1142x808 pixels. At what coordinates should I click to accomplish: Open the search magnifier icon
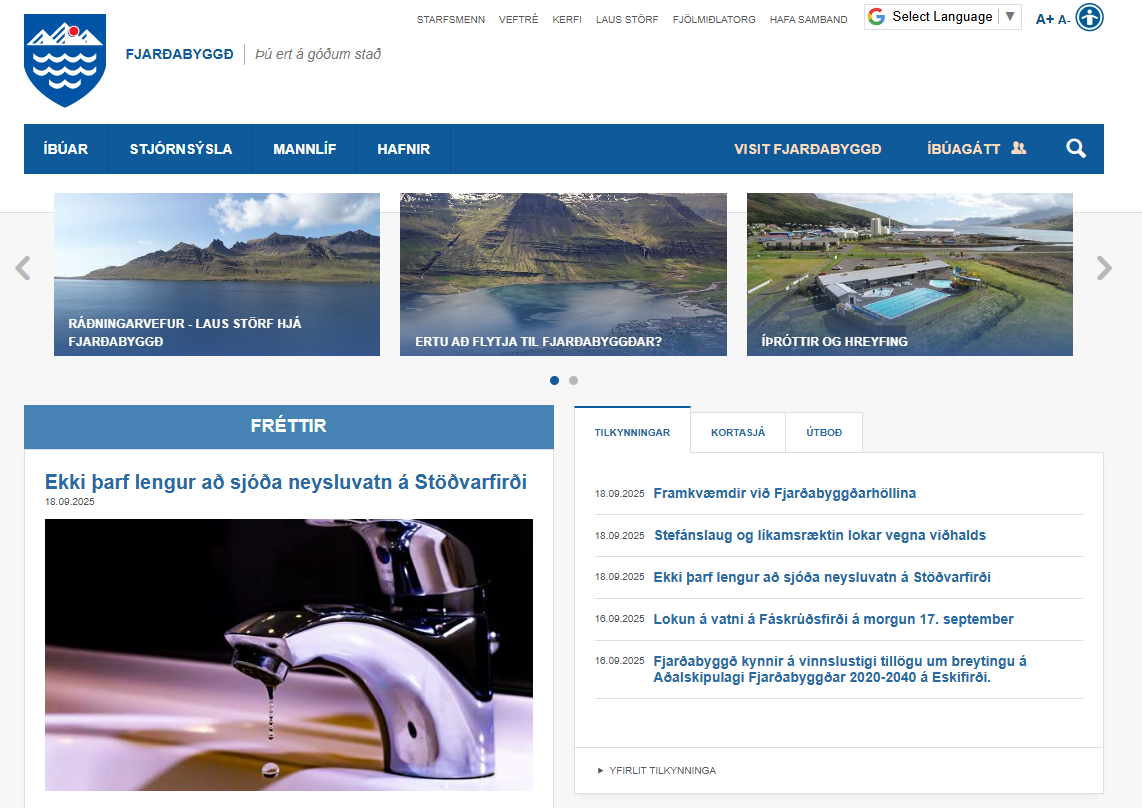[x=1076, y=149]
